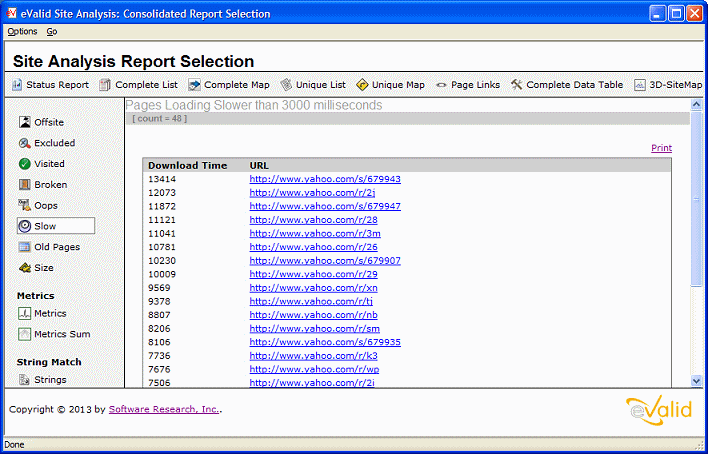Select the Unique List icon
Screen dimensions: 708x454
tap(286, 85)
